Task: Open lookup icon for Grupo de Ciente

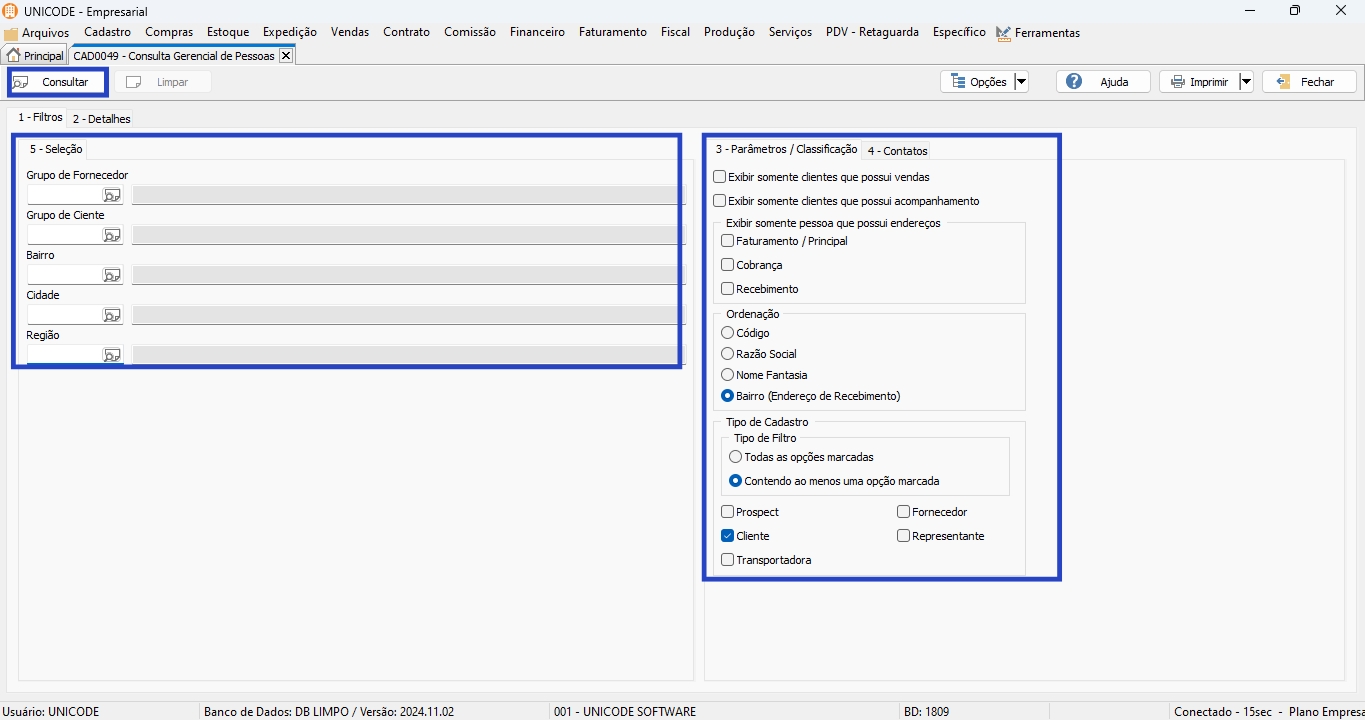Action: [112, 235]
